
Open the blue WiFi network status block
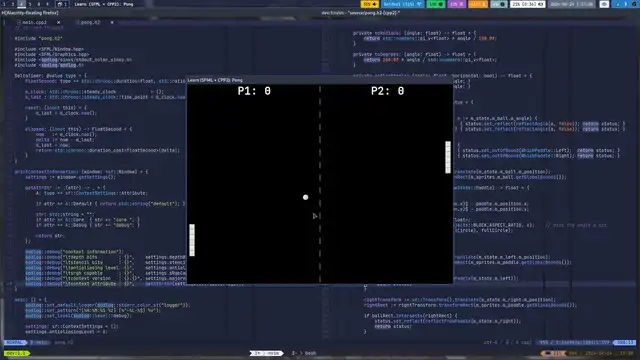click(402, 4)
